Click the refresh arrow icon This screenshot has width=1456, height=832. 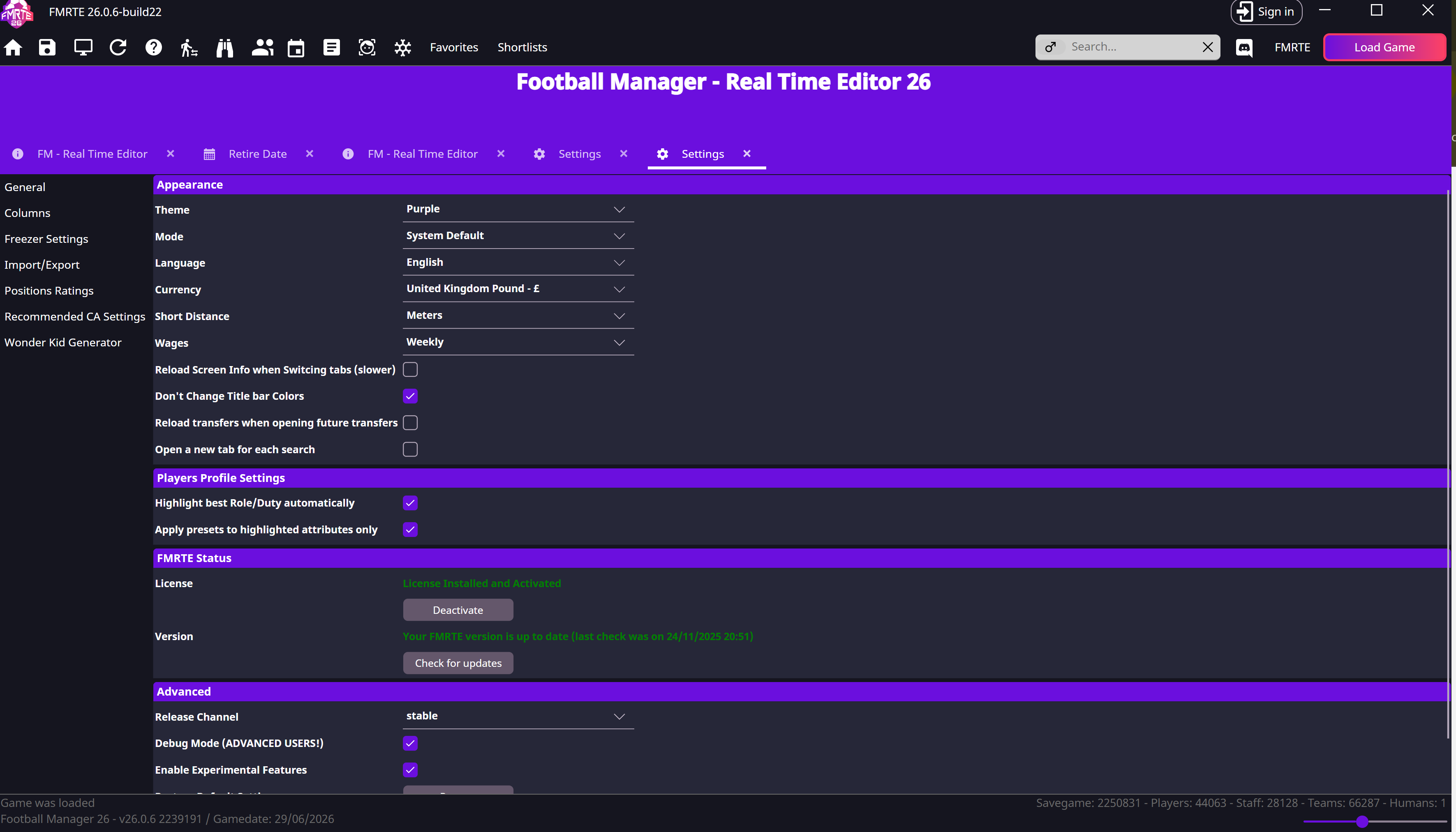(118, 47)
